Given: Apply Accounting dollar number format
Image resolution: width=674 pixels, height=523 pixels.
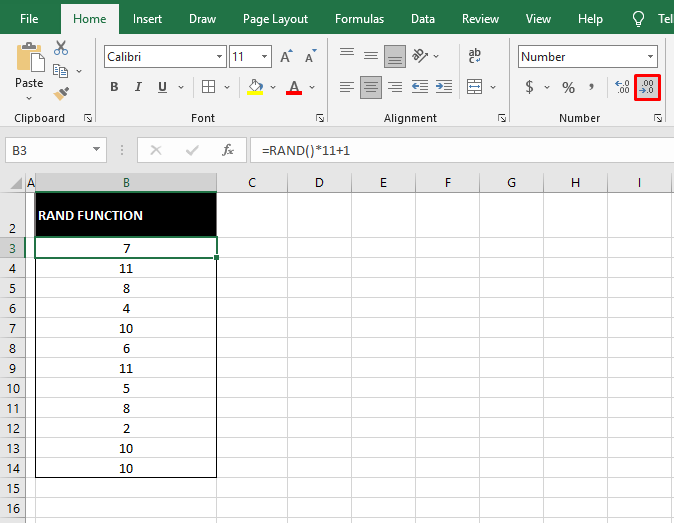Looking at the screenshot, I should click(530, 87).
